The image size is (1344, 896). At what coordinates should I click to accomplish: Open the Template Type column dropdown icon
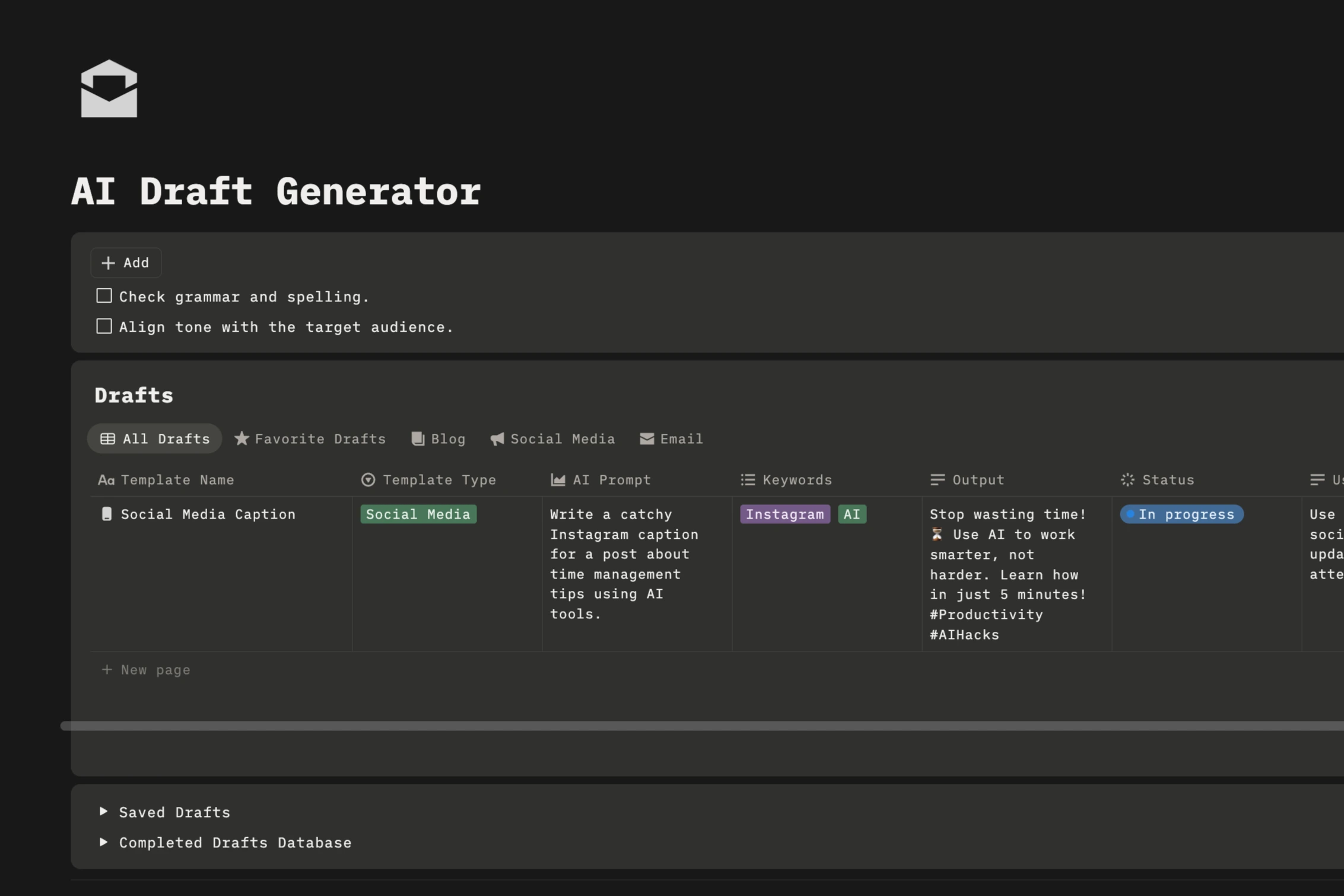367,479
